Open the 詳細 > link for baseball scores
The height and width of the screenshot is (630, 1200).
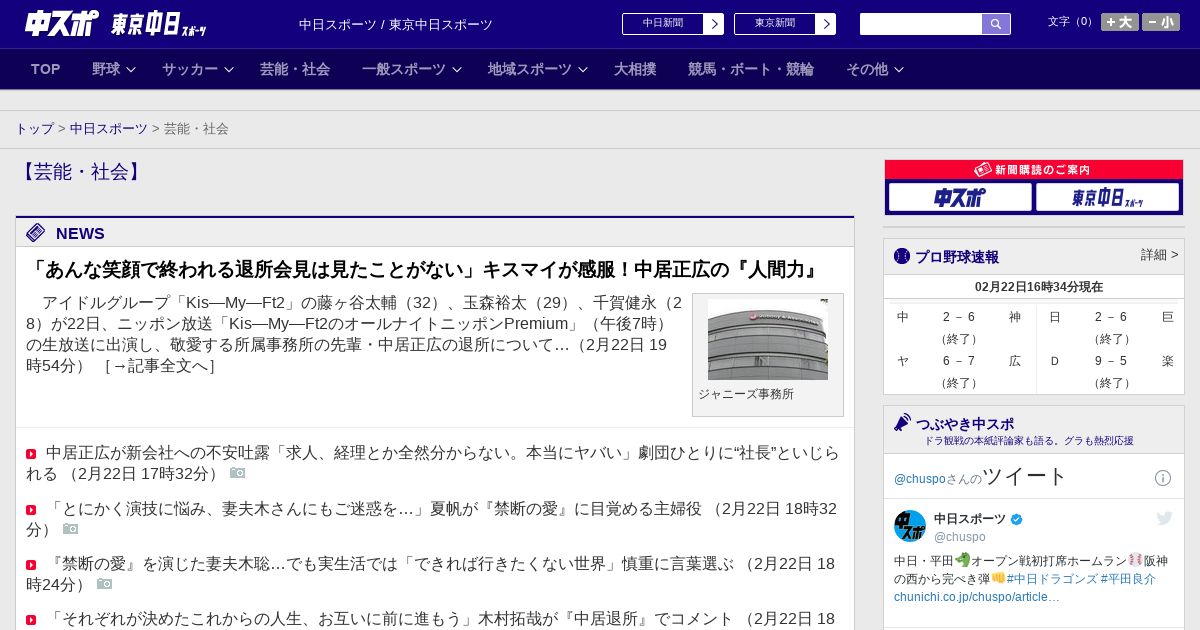[1159, 255]
